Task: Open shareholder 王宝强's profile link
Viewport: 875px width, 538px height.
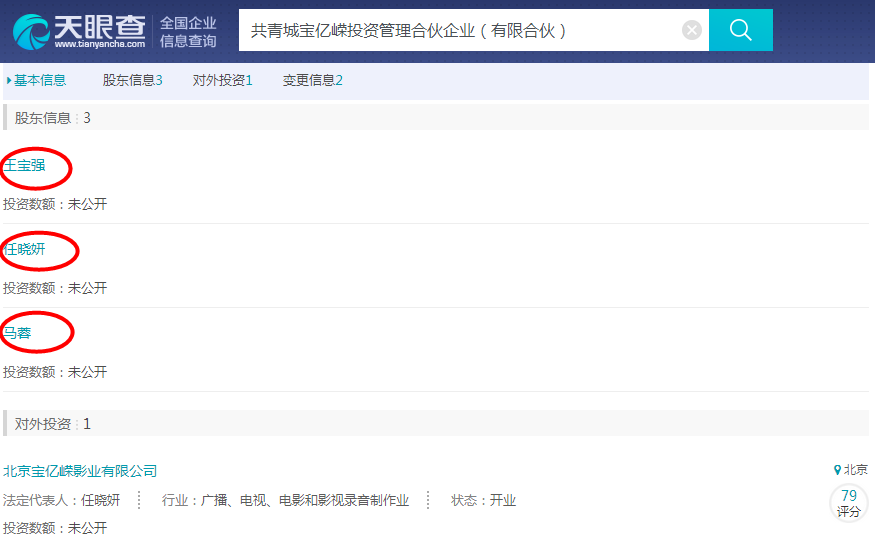Action: pos(24,165)
